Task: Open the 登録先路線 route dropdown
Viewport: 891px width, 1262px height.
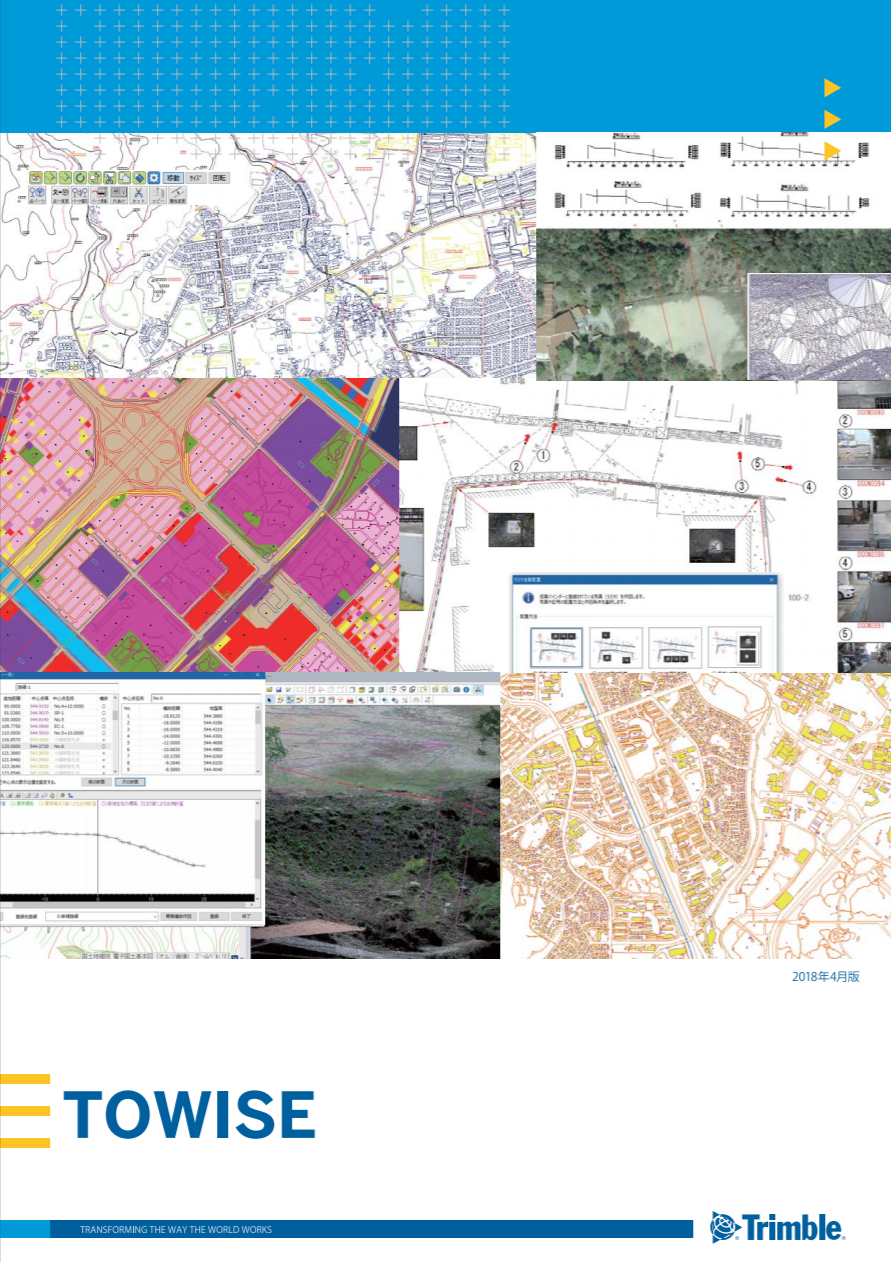Action: tap(102, 916)
